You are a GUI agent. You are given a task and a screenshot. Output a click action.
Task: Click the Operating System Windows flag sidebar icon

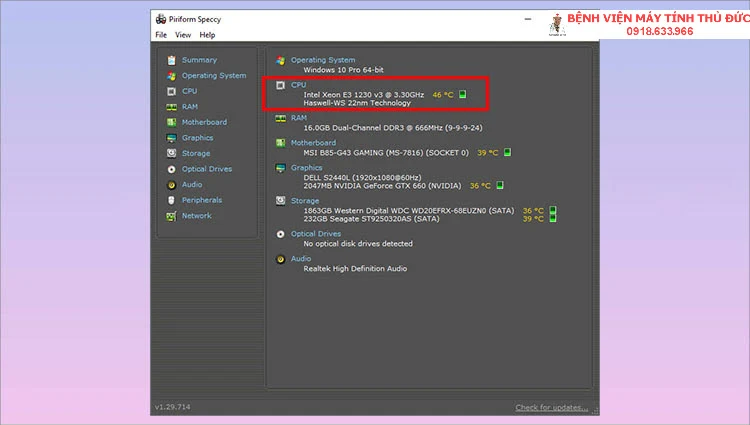171,76
